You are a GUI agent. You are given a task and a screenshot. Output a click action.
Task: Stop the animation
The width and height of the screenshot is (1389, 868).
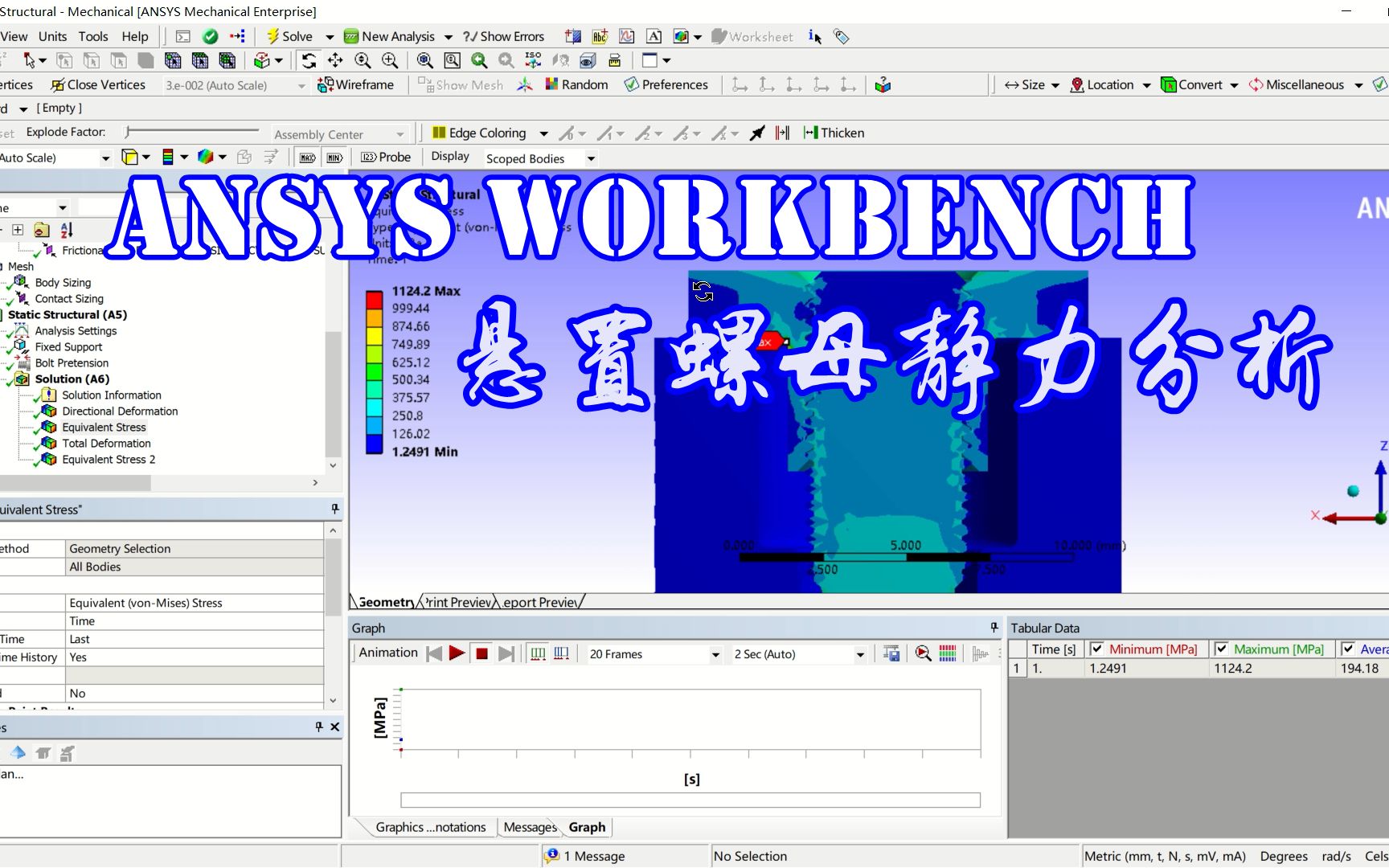point(481,653)
